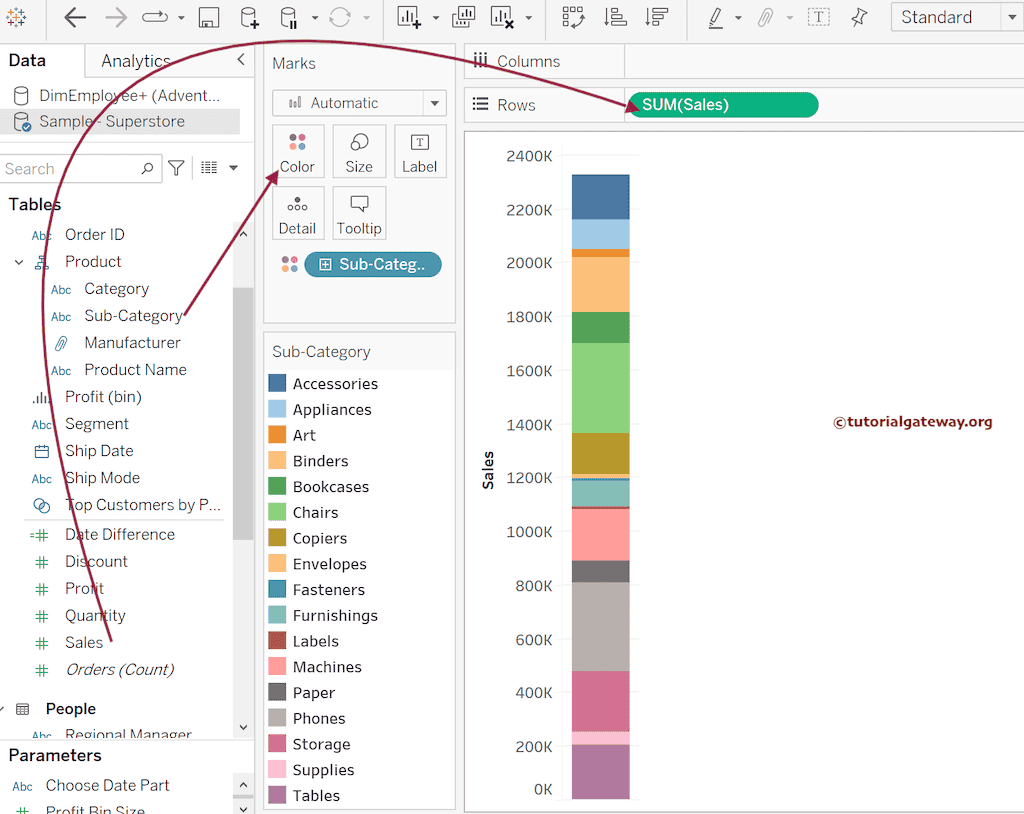This screenshot has height=814, width=1024.
Task: Open the Tooltip editor on the Marks card
Action: pyautogui.click(x=359, y=212)
